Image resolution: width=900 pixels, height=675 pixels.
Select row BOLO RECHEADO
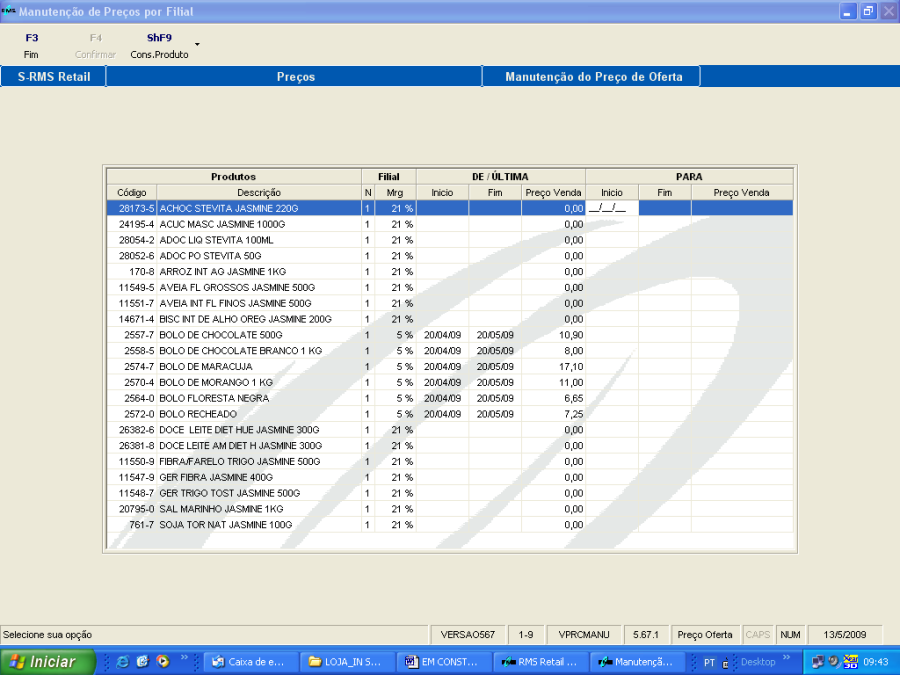449,414
